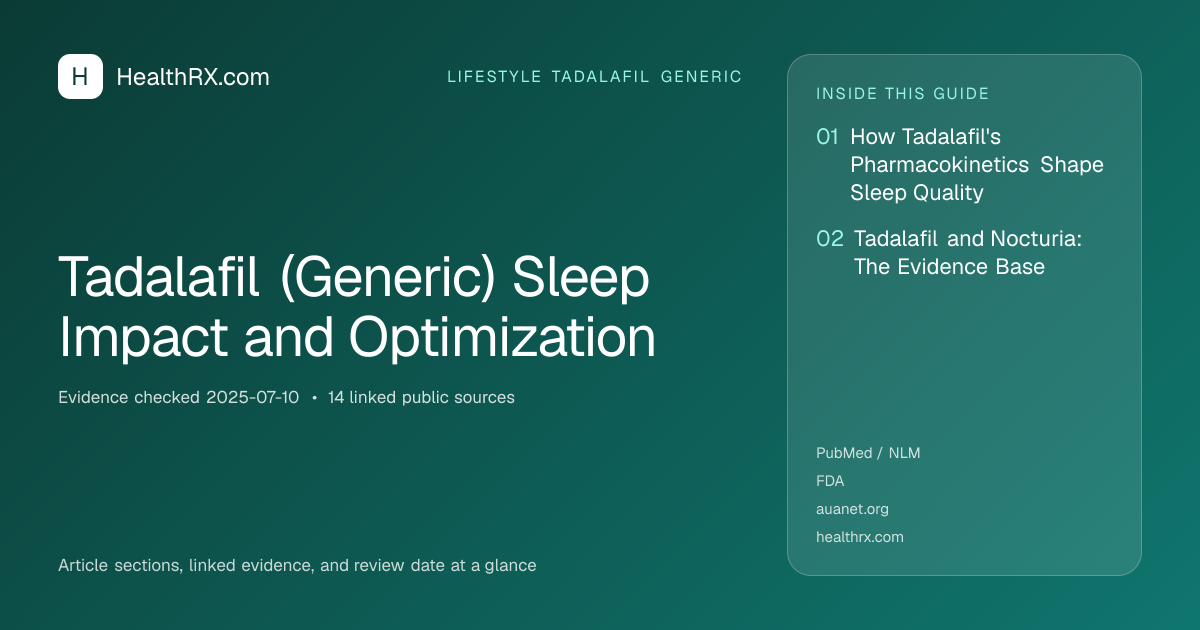This screenshot has height=630, width=1200.
Task: Open section 02 Tadalafil and Nocturia
Action: 950,253
